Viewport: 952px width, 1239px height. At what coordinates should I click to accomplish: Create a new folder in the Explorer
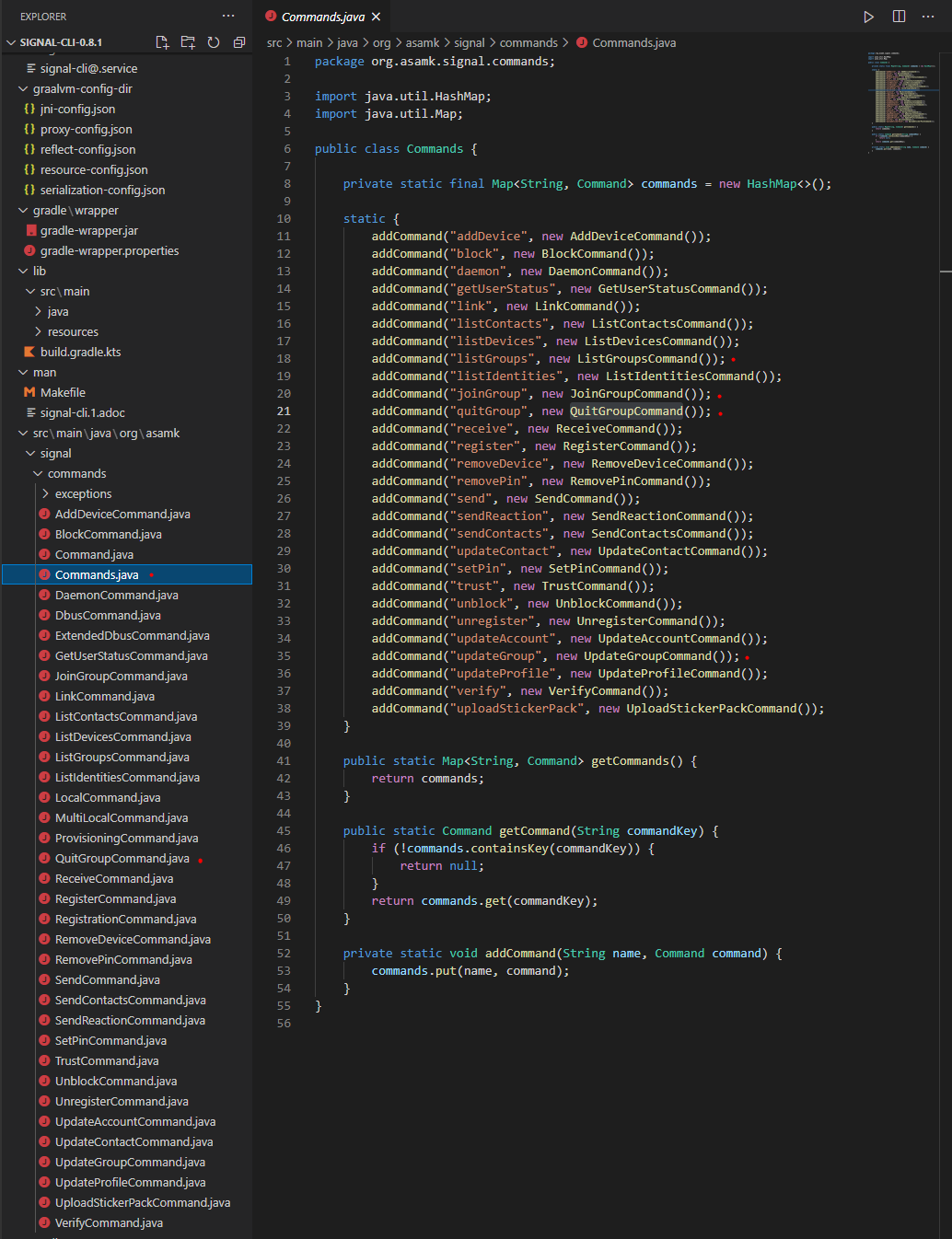point(188,41)
